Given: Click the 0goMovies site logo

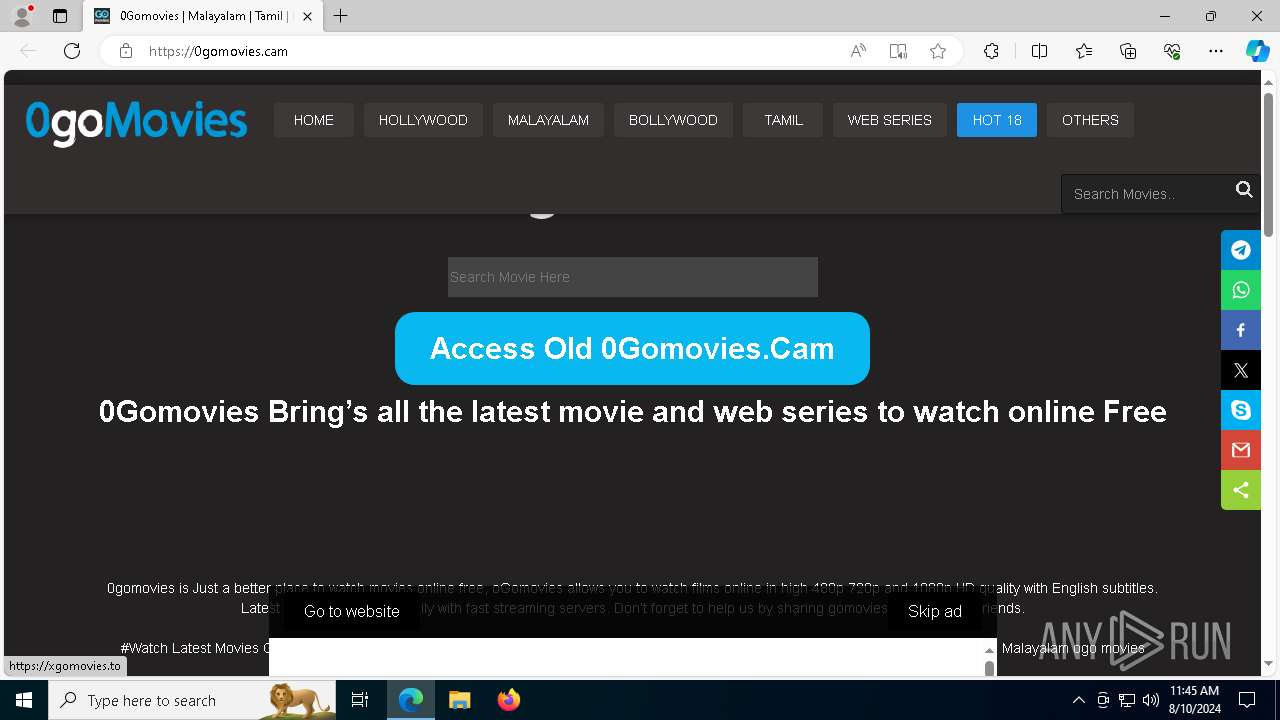Looking at the screenshot, I should coord(136,122).
